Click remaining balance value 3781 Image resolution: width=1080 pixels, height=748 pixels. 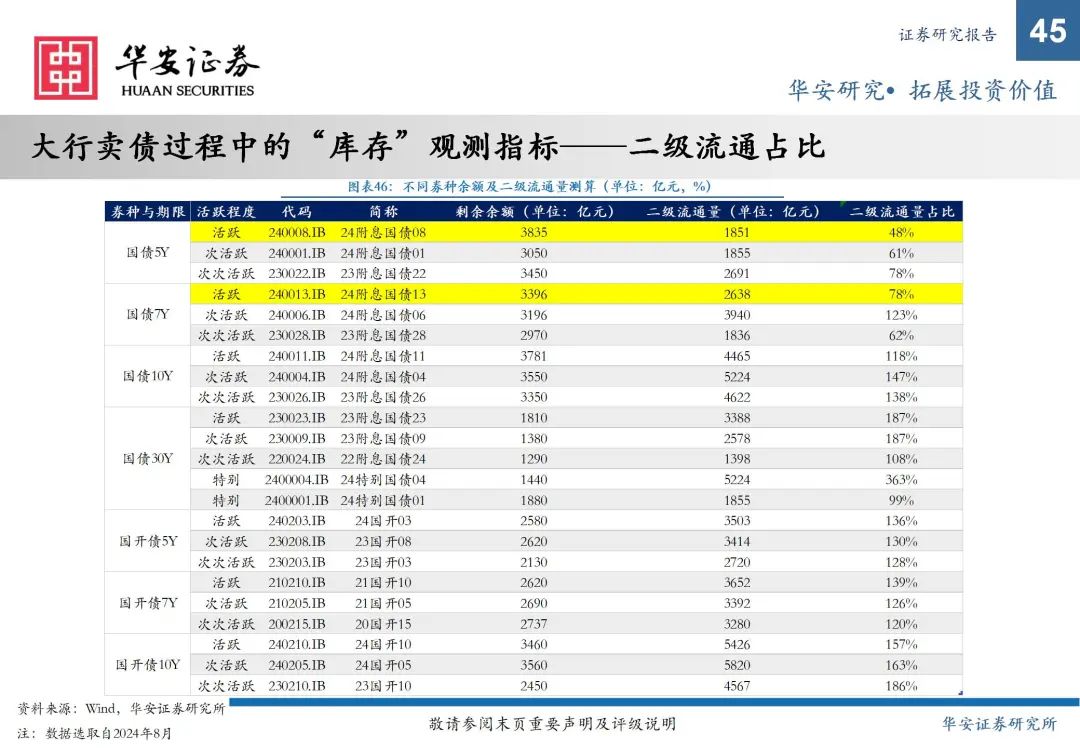[x=534, y=356]
